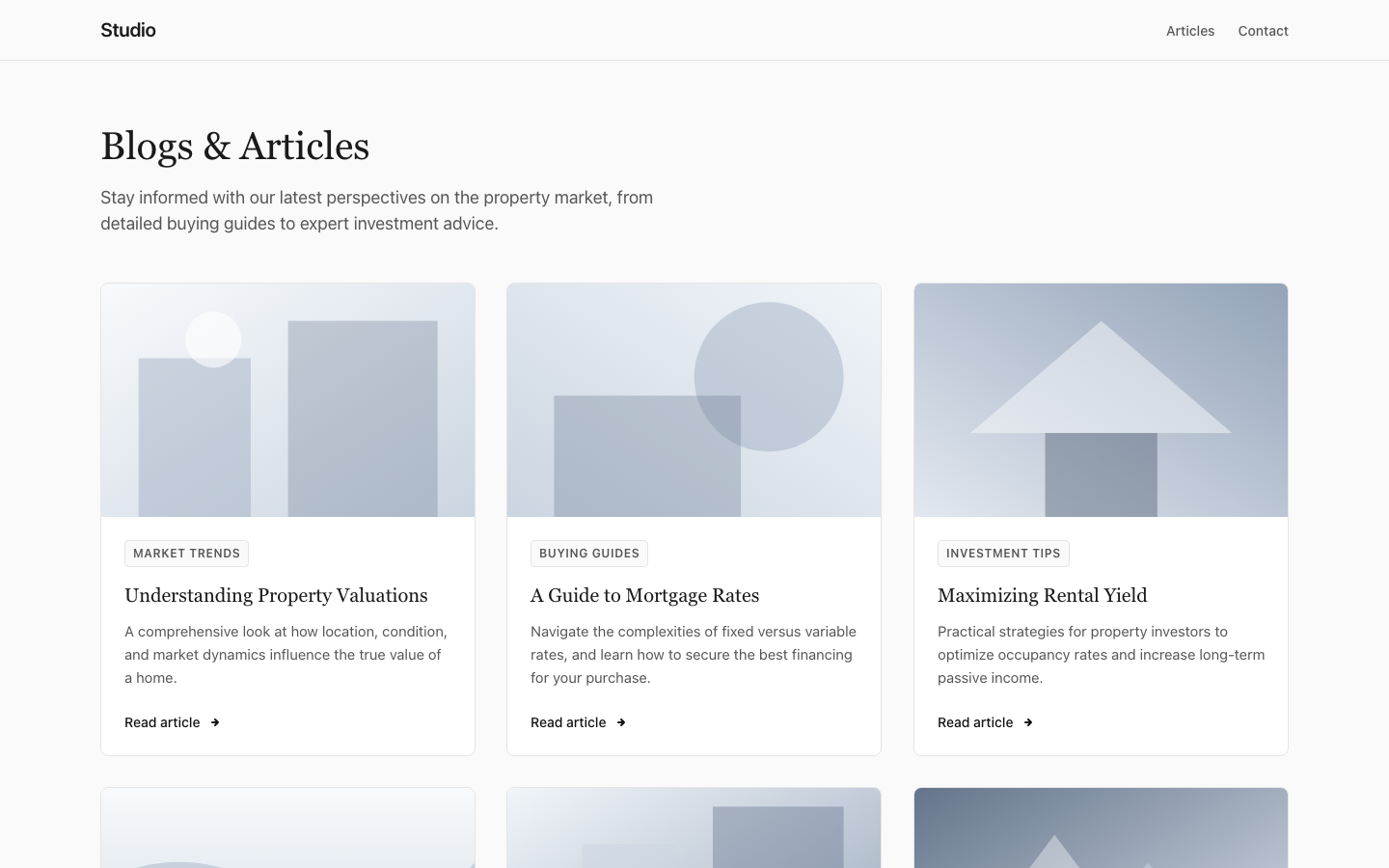Read article on Understanding Property Valuations
The width and height of the screenshot is (1389, 868).
tap(173, 722)
